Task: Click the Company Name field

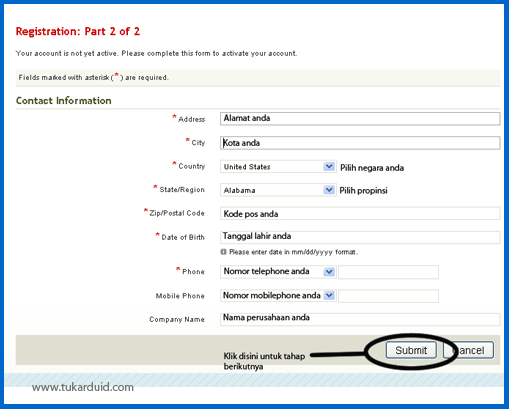Action: point(360,319)
